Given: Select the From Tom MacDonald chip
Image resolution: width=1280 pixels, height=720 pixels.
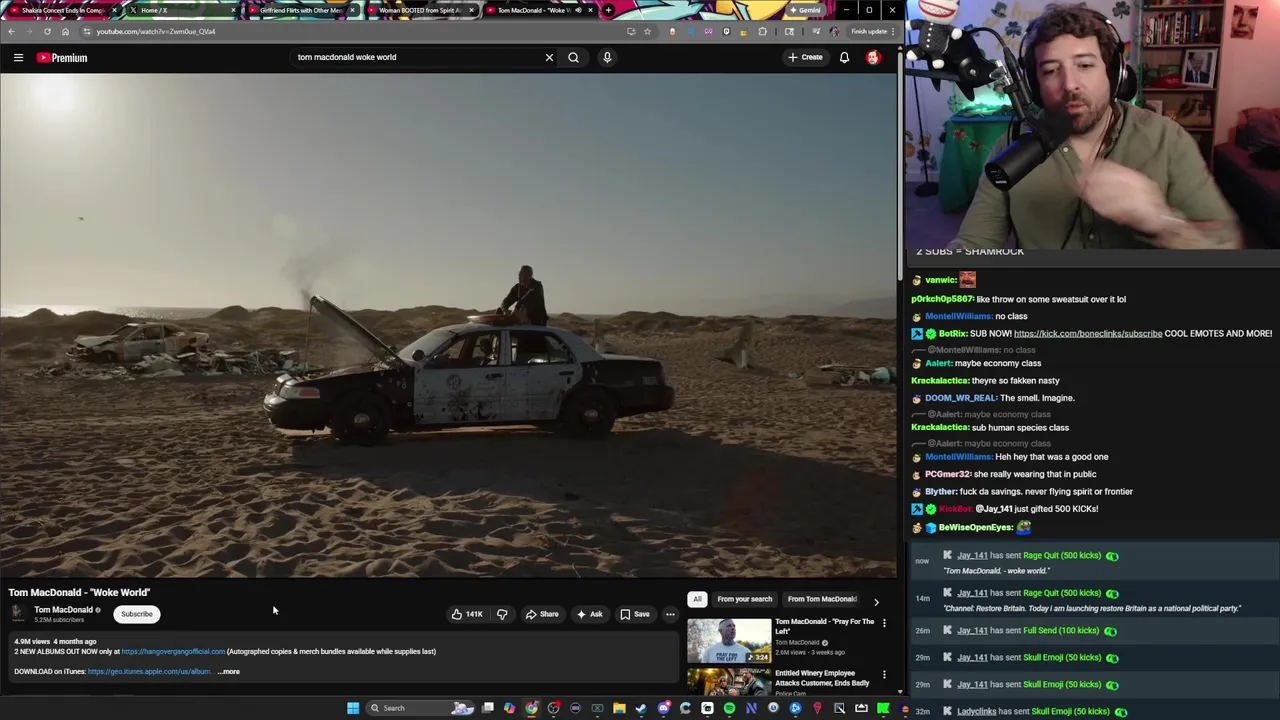Looking at the screenshot, I should pyautogui.click(x=822, y=599).
